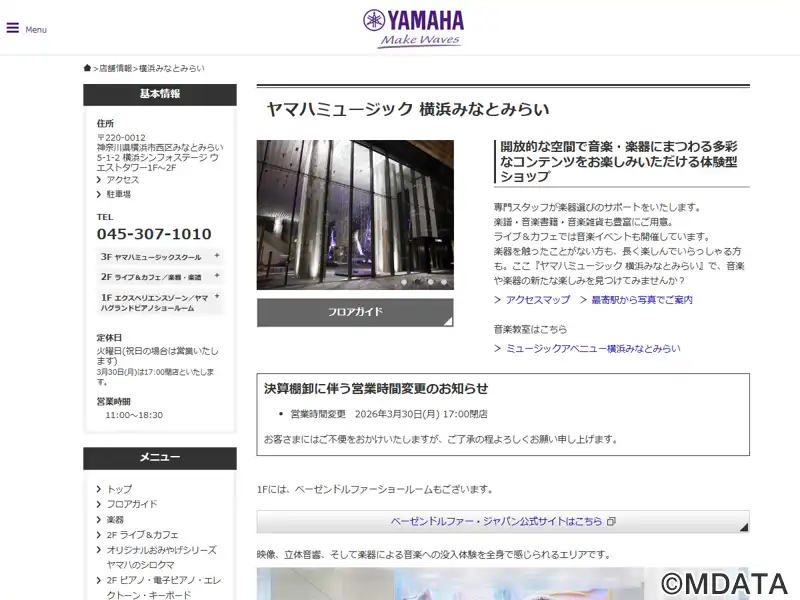
Task: Click external-link icon on Bösendorfer button
Action: [x=611, y=521]
